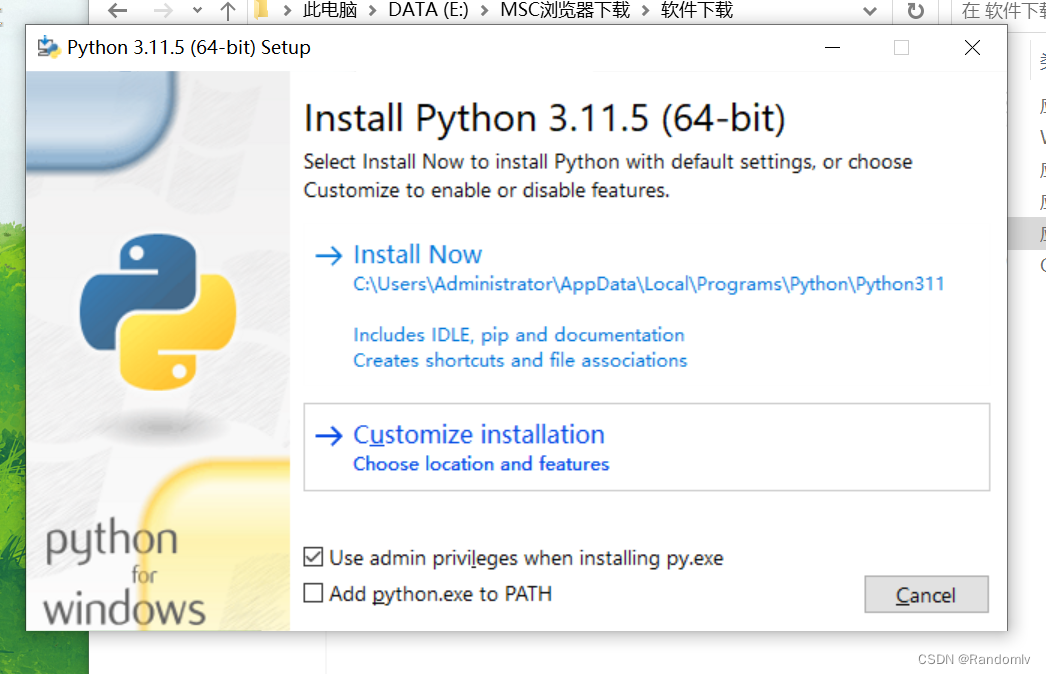Click the Python install path text

(648, 284)
